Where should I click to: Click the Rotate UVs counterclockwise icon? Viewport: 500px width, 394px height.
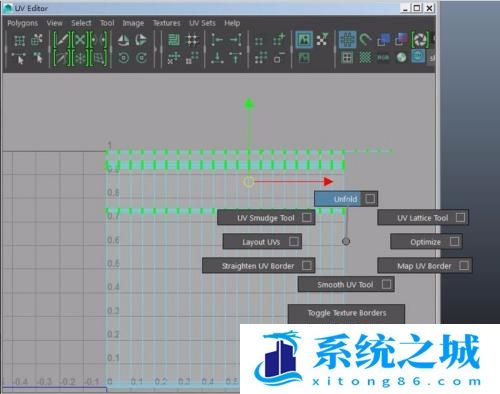pos(124,58)
